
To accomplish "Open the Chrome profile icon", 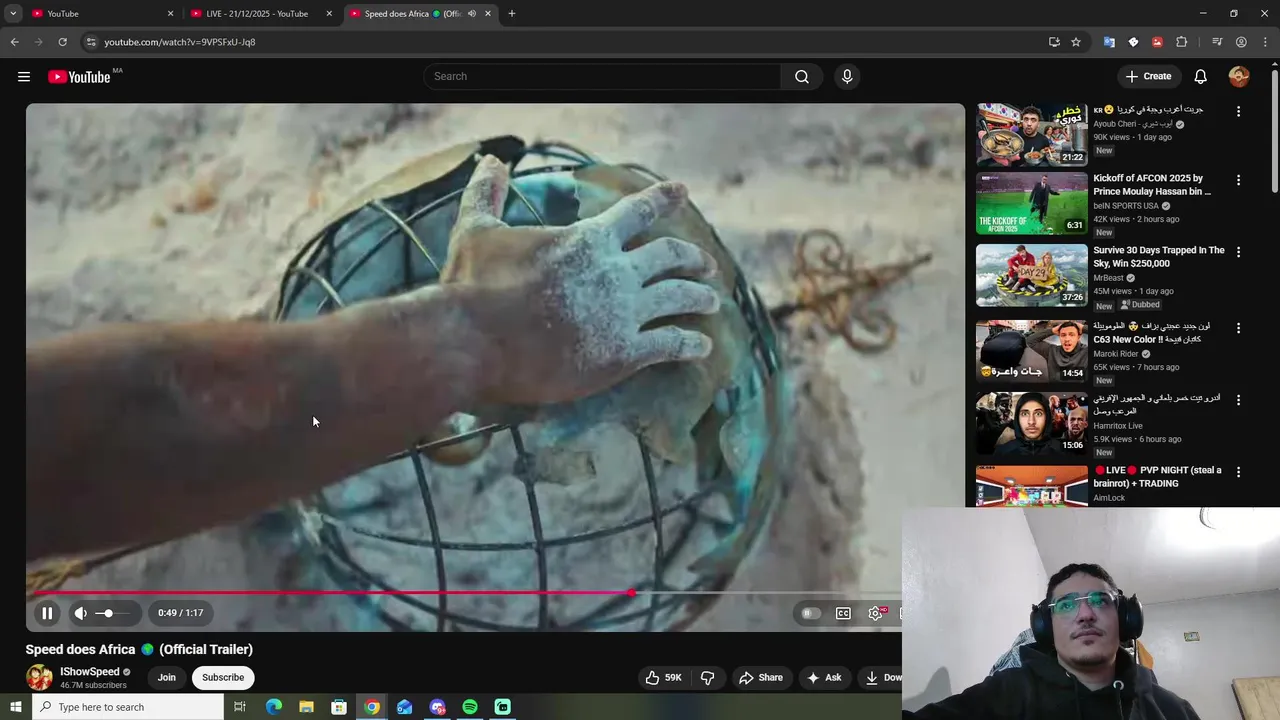I will point(1241,42).
